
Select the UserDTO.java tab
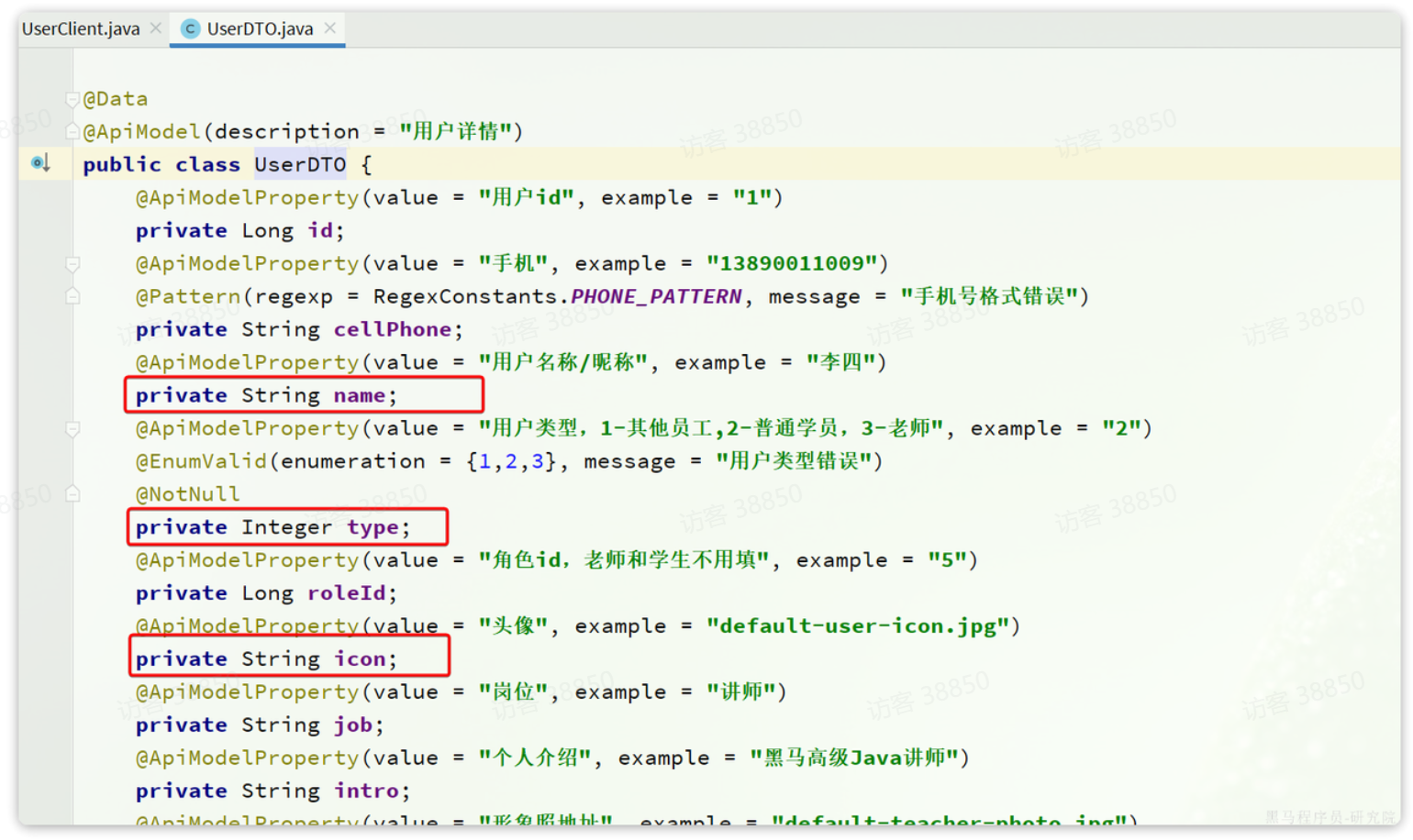260,28
